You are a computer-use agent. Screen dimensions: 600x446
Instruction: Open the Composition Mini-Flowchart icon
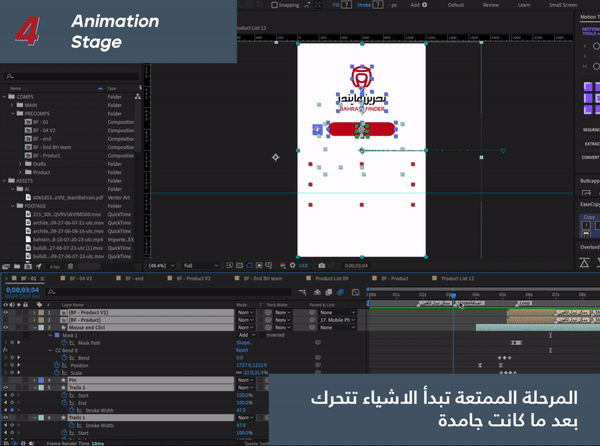pos(302,292)
